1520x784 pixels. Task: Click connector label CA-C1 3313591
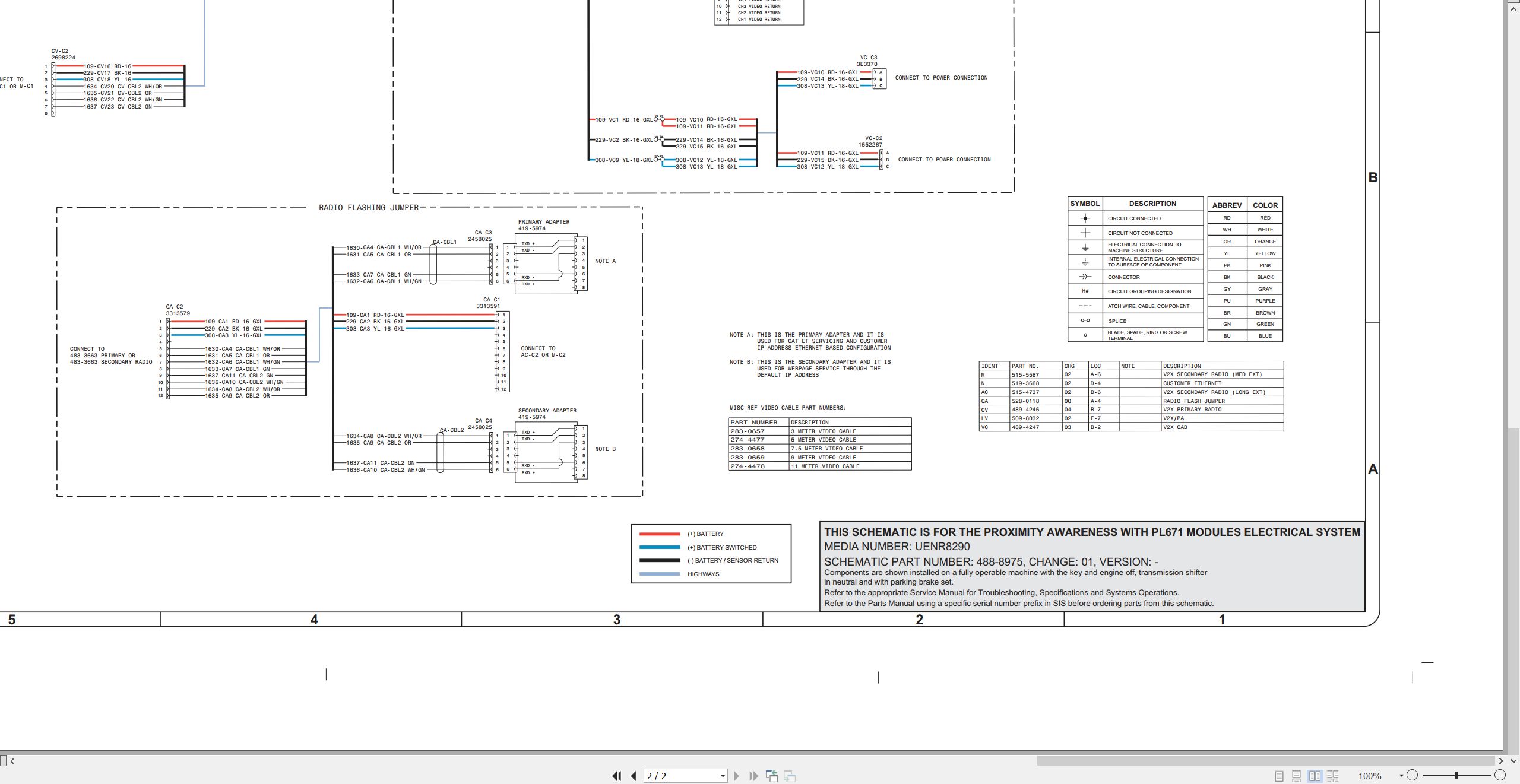pos(488,303)
